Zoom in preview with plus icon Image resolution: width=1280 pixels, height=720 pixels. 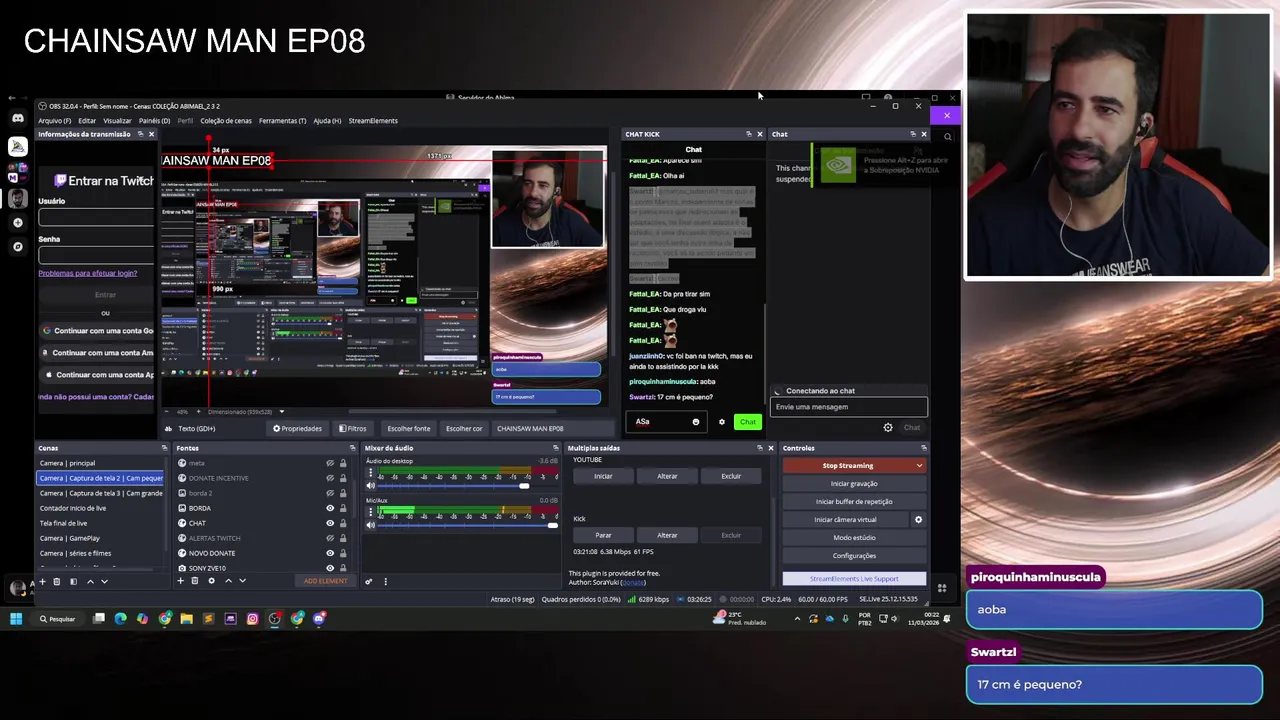coord(199,411)
